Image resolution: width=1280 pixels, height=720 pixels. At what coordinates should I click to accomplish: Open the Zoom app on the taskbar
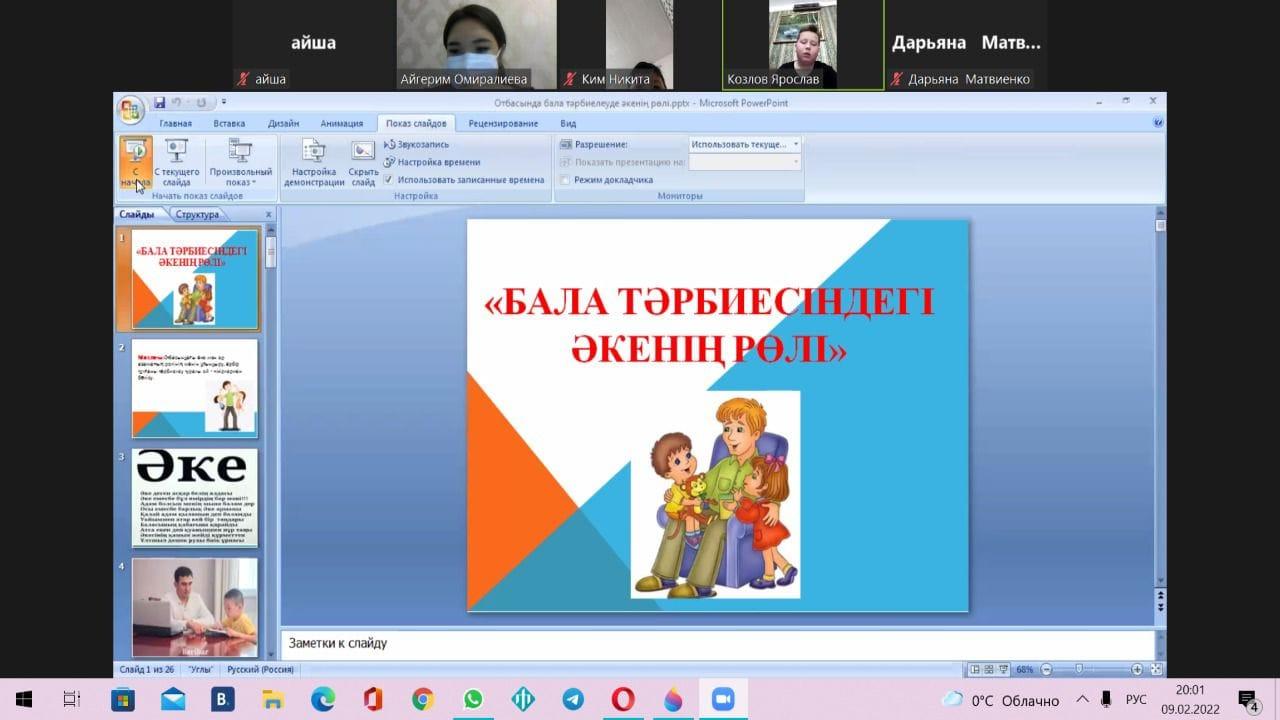click(x=722, y=699)
